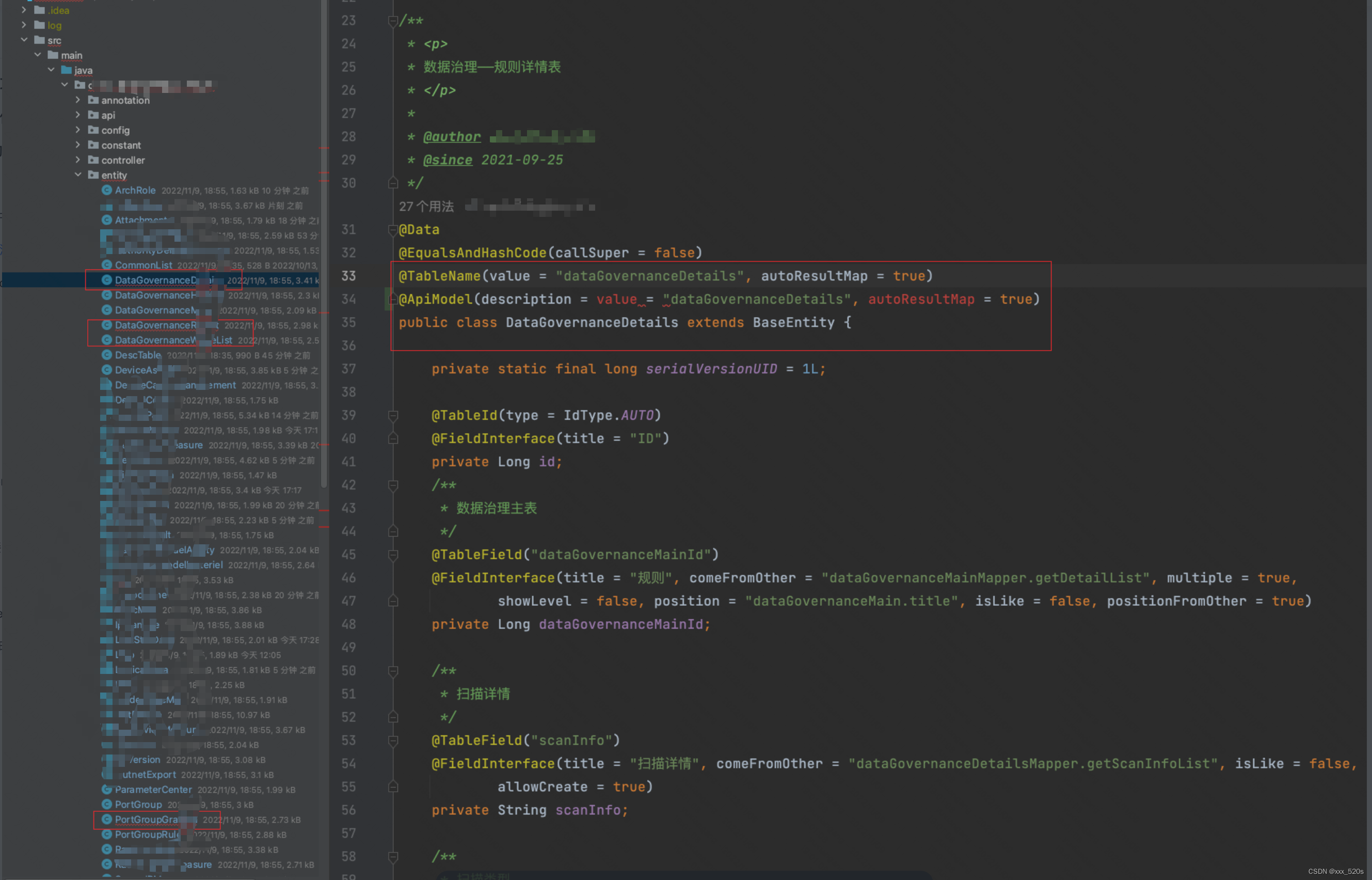Click the DescTable class icon
The height and width of the screenshot is (880, 1372).
click(106, 354)
